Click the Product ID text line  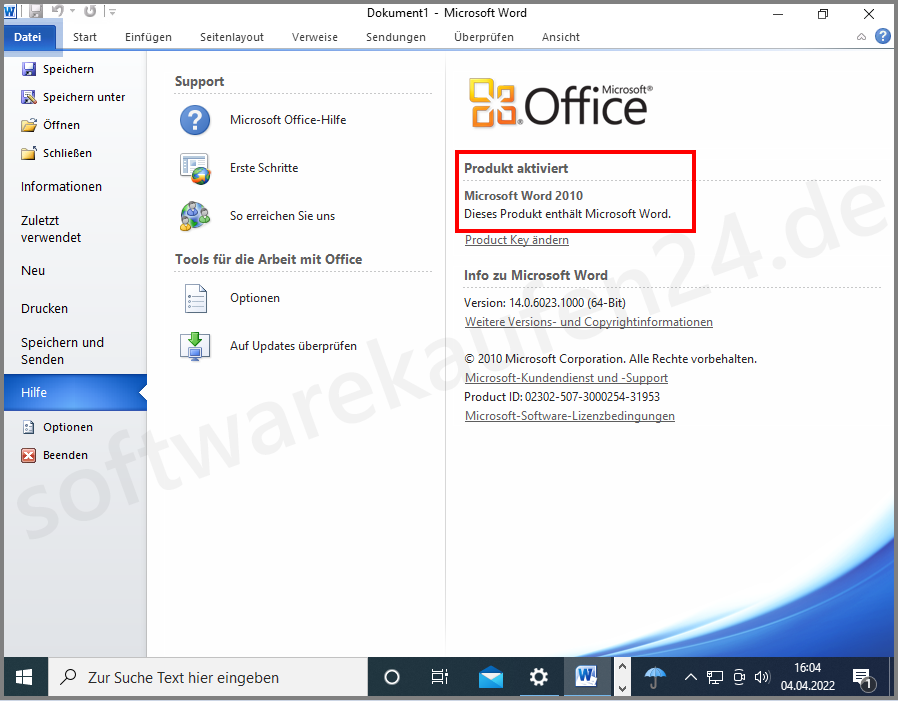pos(562,397)
